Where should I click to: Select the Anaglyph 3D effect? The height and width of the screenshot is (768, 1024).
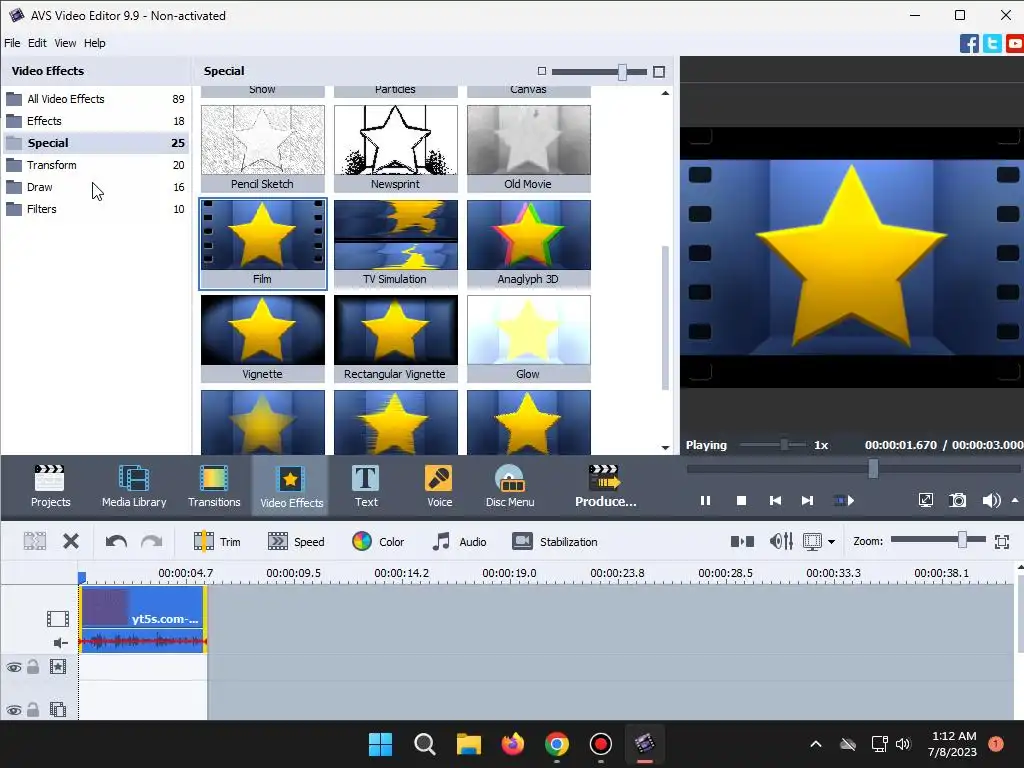point(528,244)
